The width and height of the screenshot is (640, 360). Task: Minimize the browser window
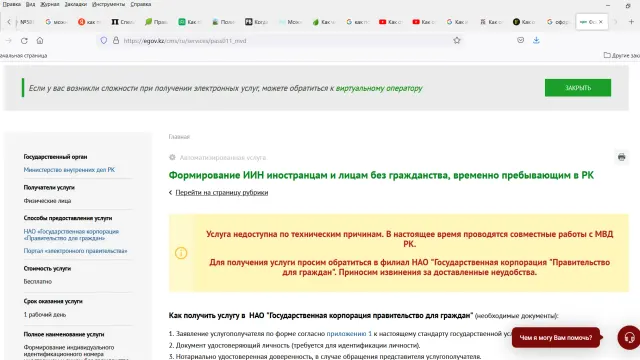coord(608,5)
